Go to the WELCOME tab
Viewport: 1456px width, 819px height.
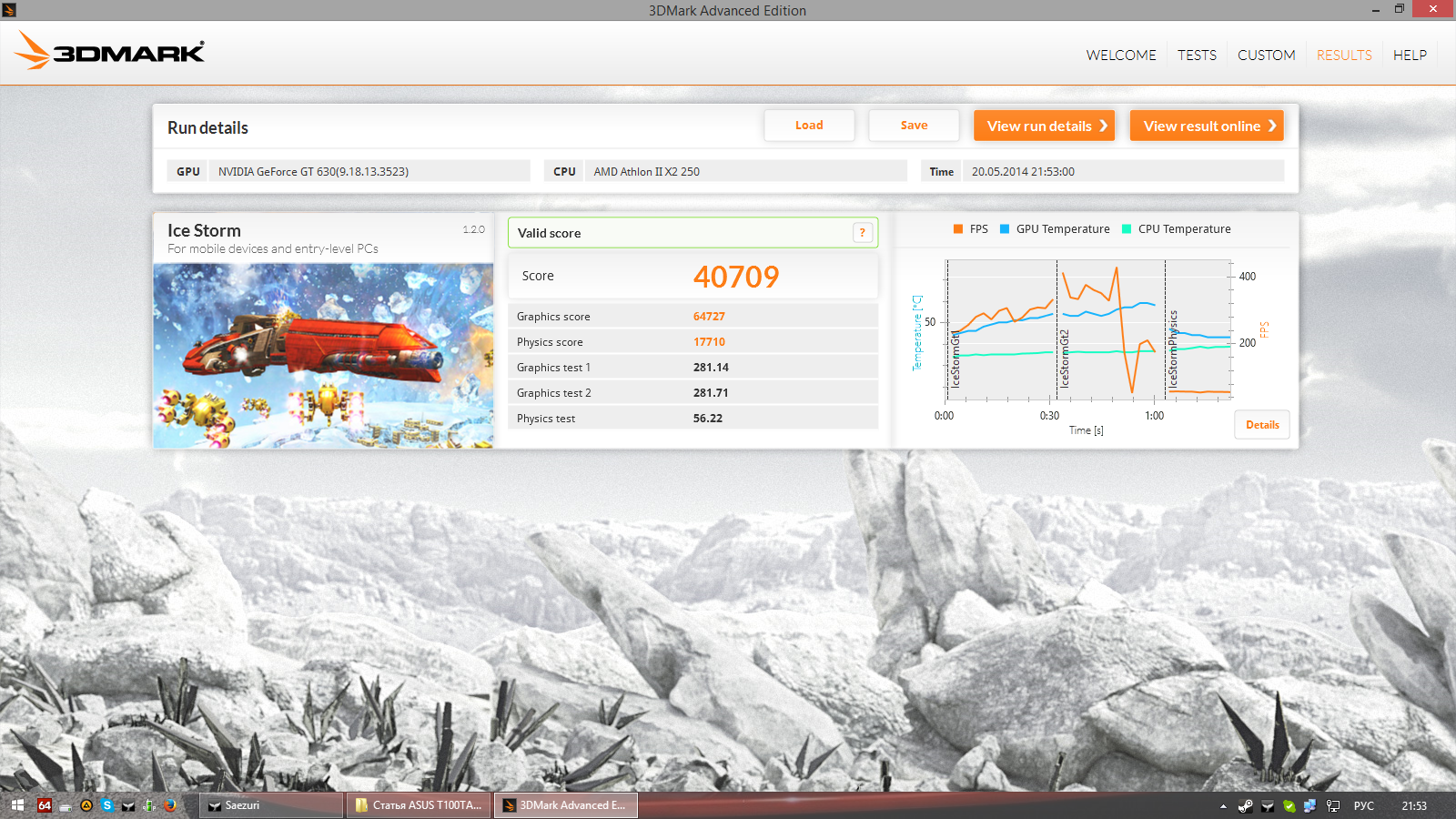(1121, 56)
